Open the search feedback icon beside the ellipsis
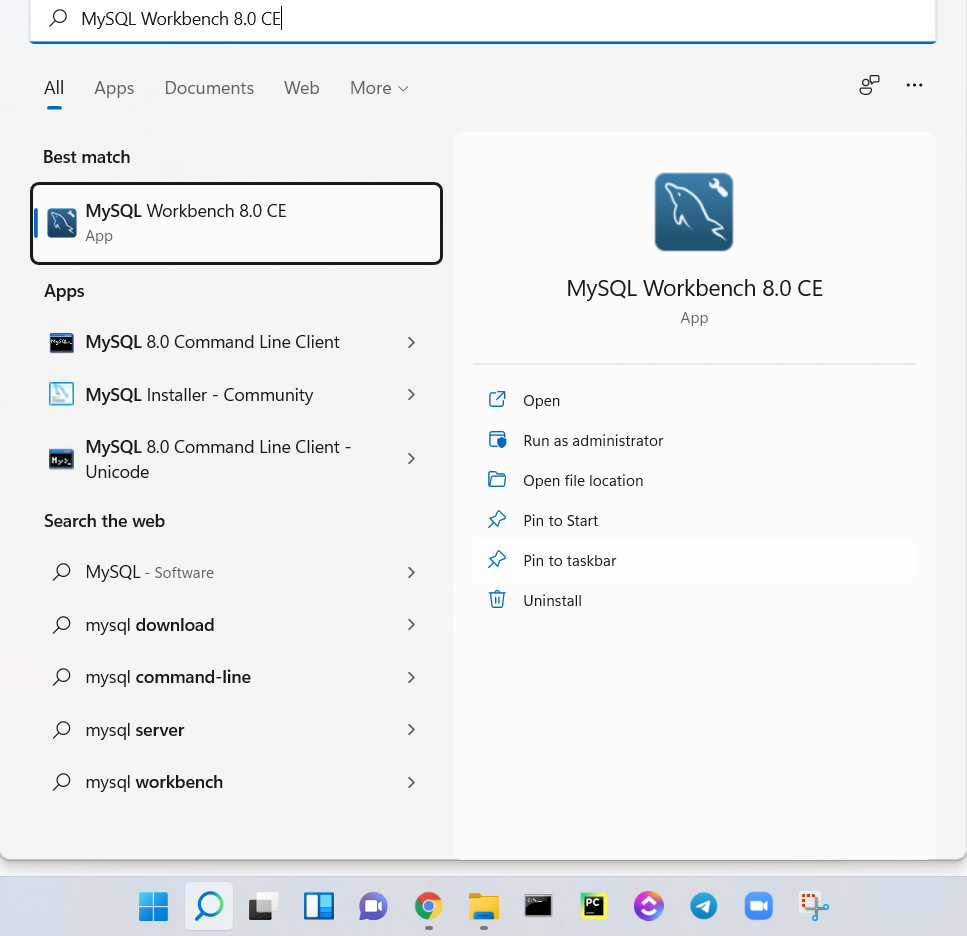This screenshot has width=967, height=936. coord(869,86)
